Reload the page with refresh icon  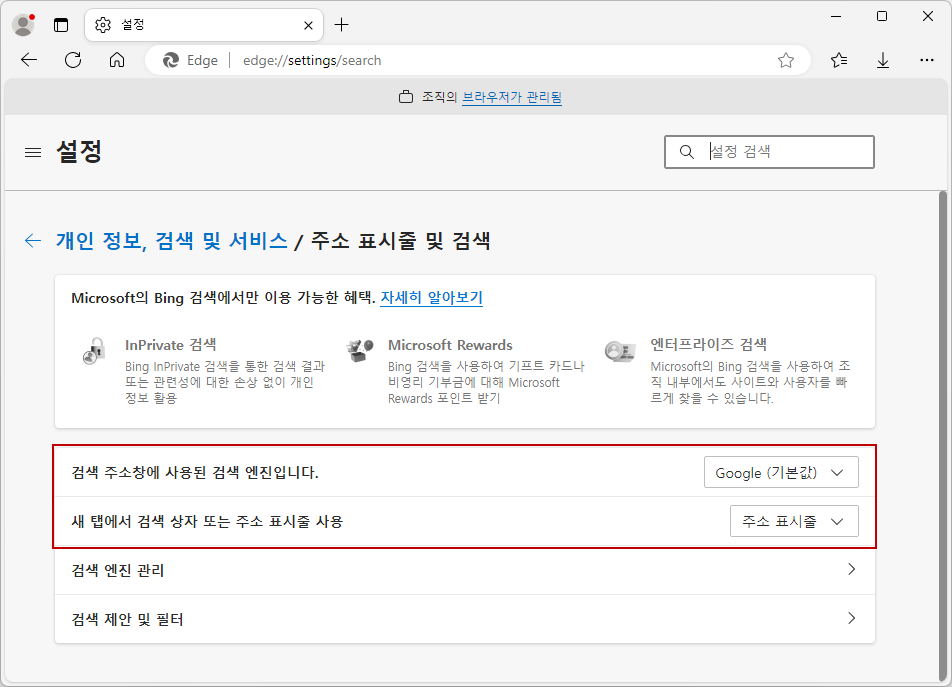tap(73, 60)
